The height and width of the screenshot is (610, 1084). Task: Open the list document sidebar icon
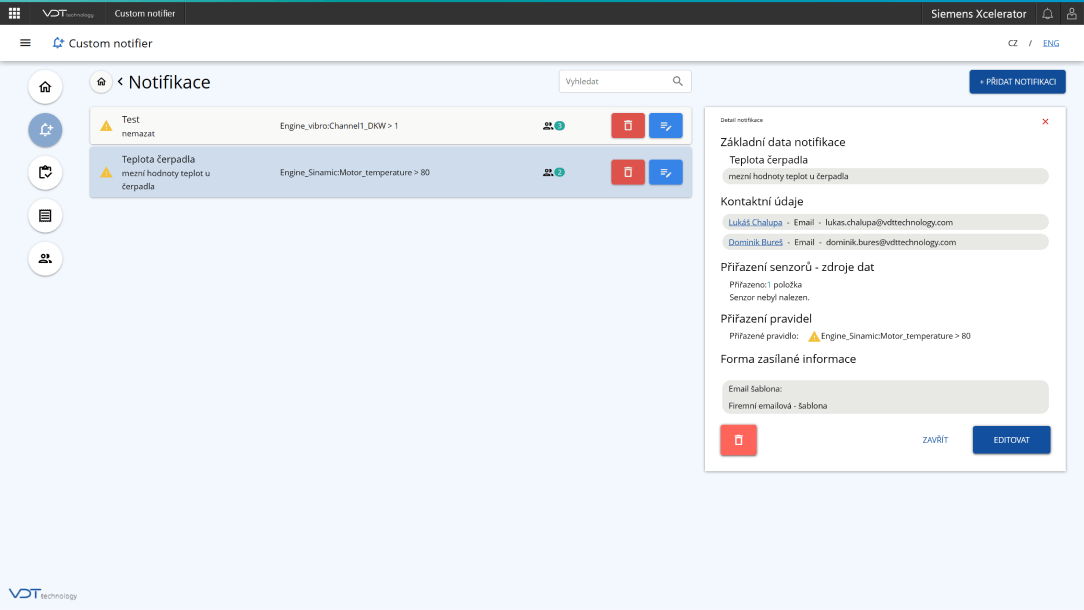45,215
